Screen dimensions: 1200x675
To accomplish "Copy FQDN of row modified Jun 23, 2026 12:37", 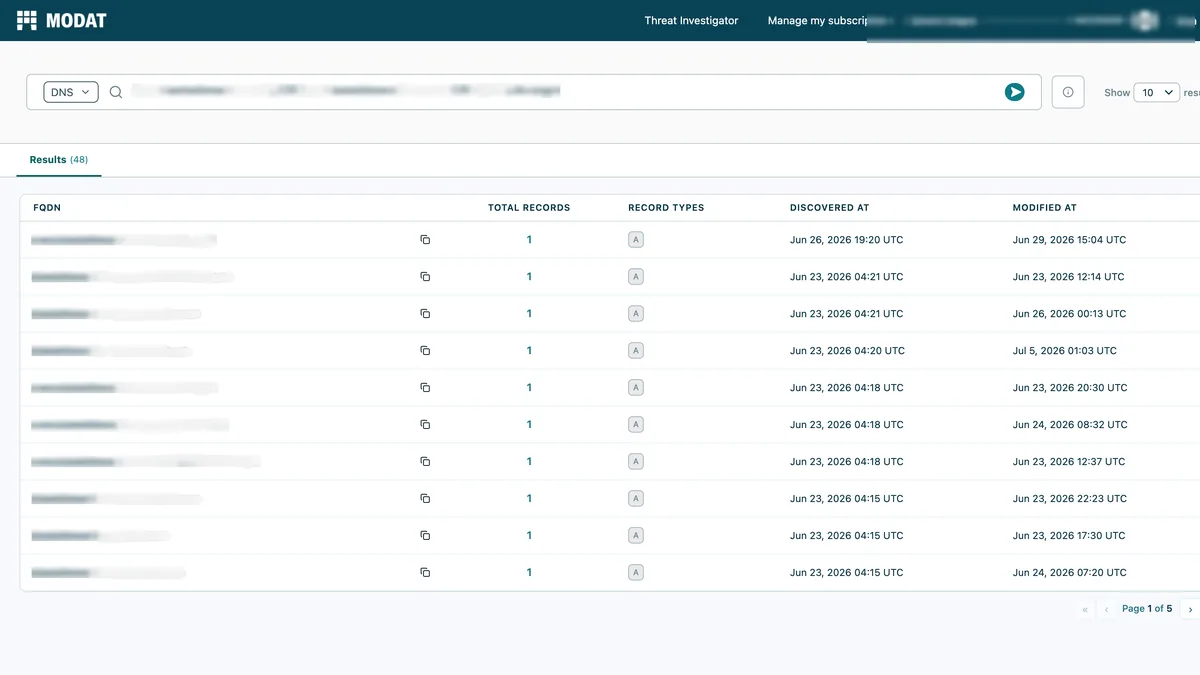I will click(425, 462).
